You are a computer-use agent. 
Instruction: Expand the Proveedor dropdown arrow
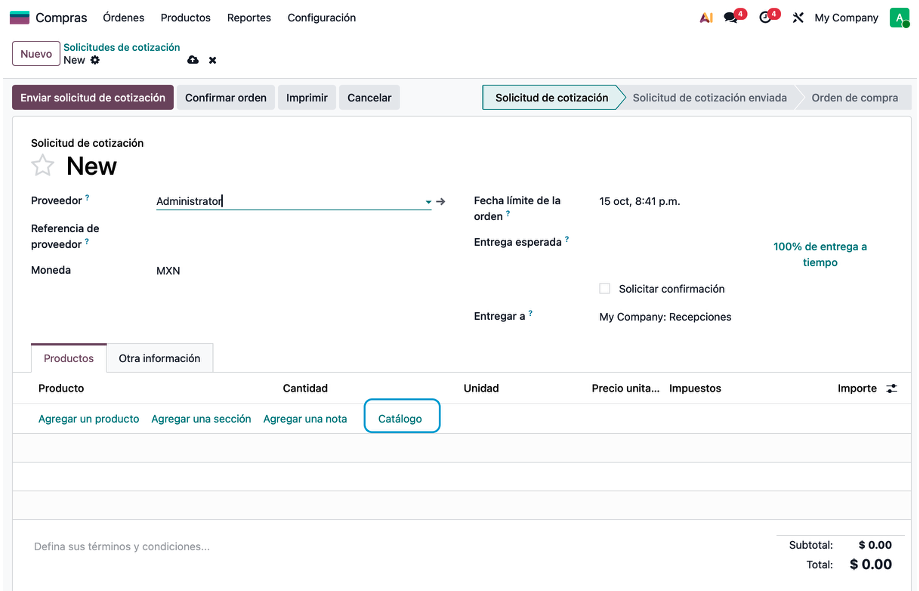point(428,202)
